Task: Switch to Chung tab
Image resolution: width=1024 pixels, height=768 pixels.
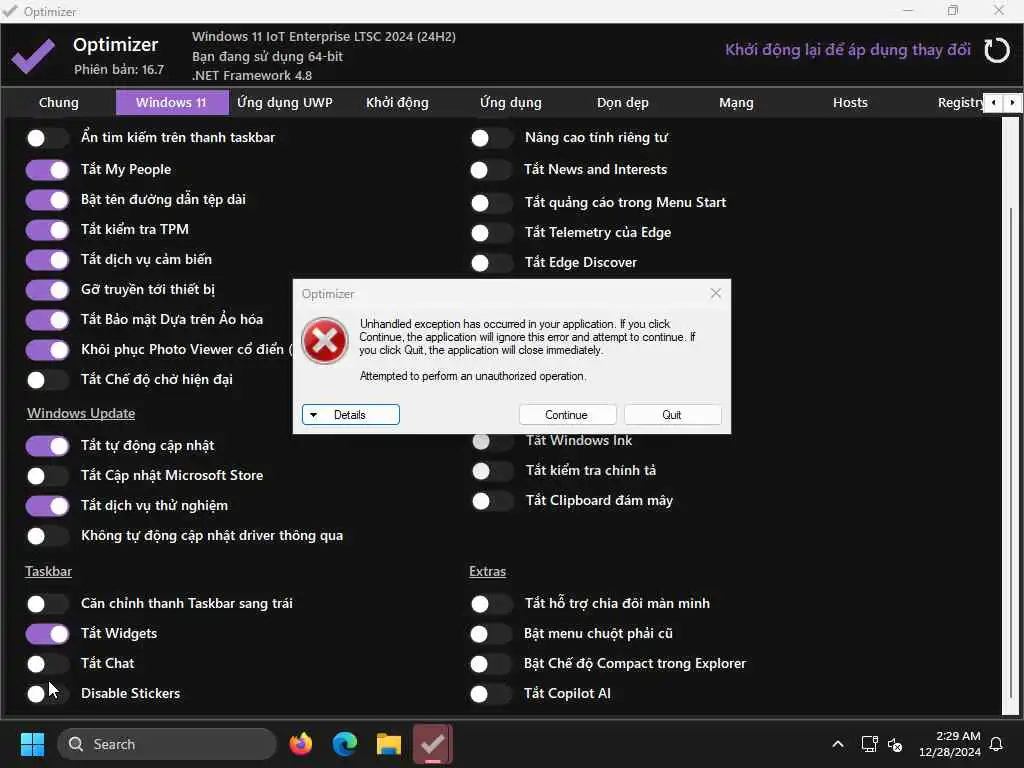Action: click(59, 103)
